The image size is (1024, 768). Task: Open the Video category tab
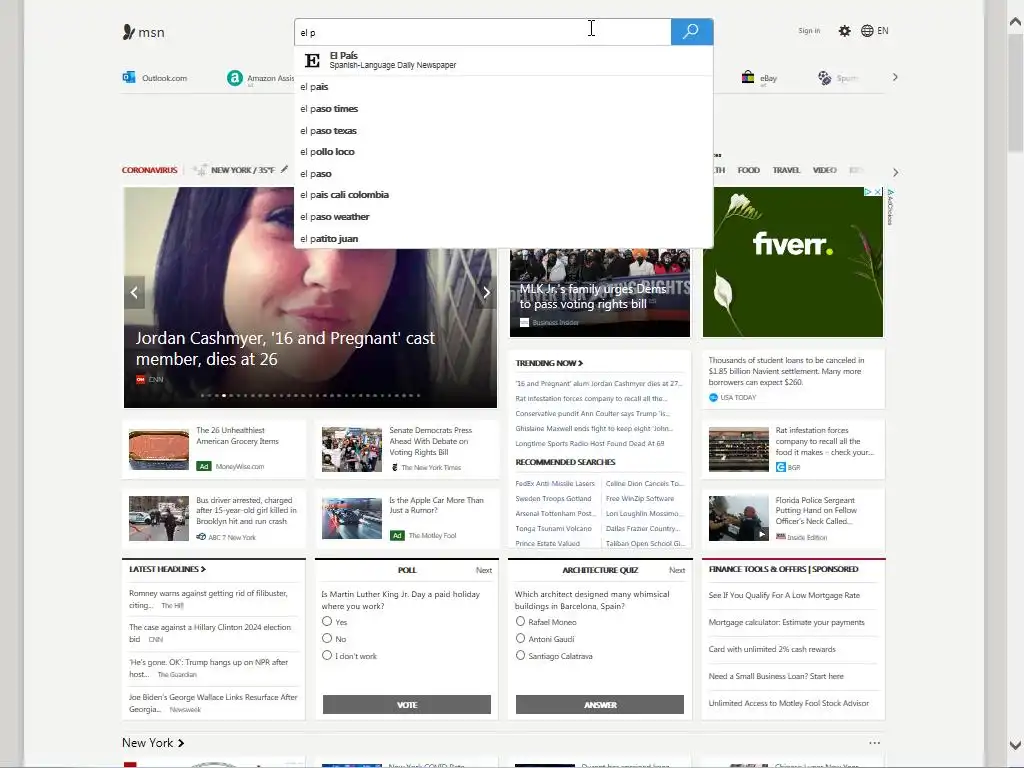tap(825, 170)
